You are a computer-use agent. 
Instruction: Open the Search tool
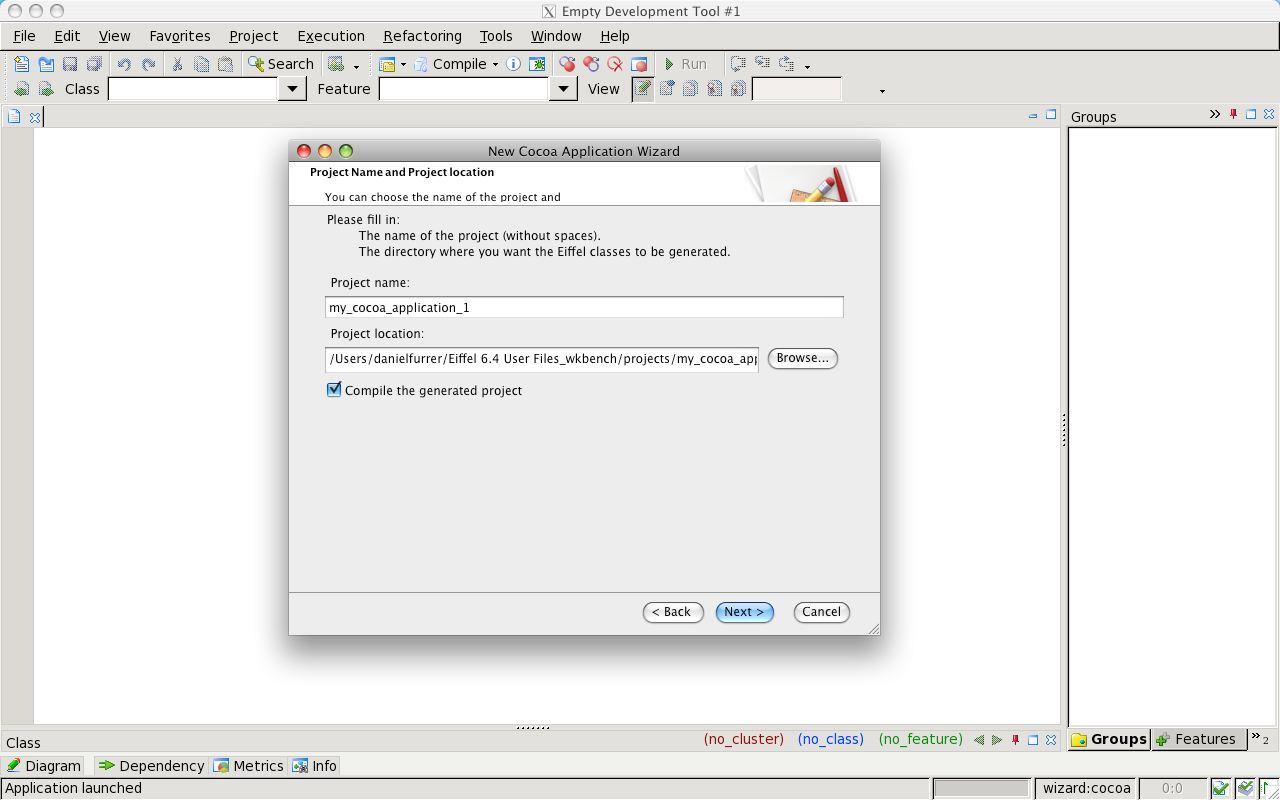281,64
